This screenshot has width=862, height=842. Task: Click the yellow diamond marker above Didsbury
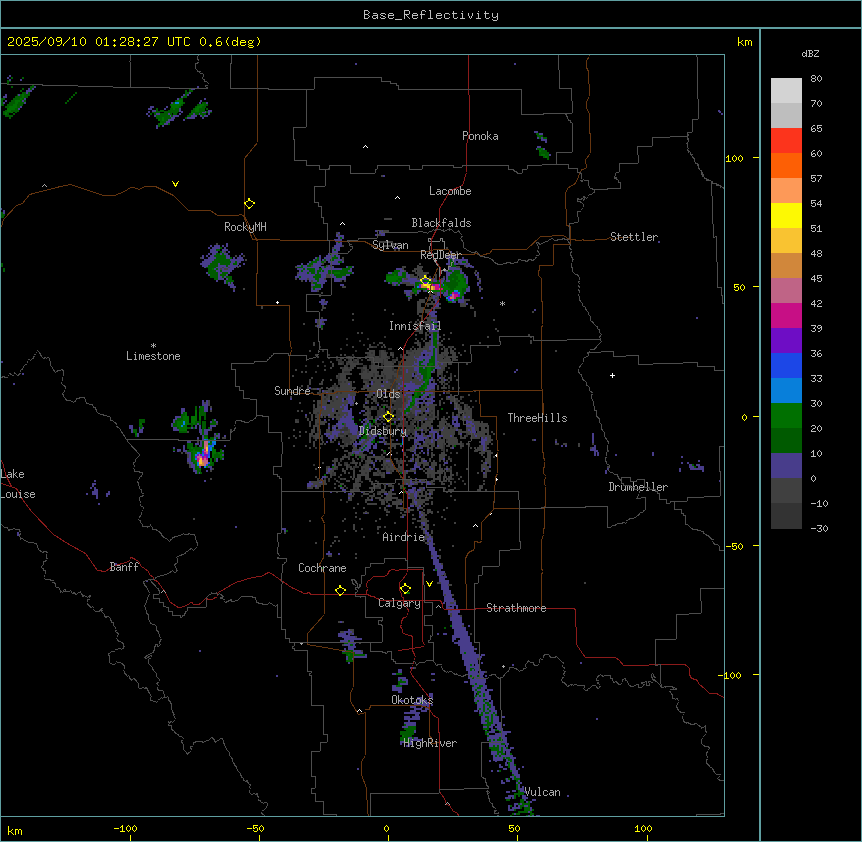pos(389,417)
